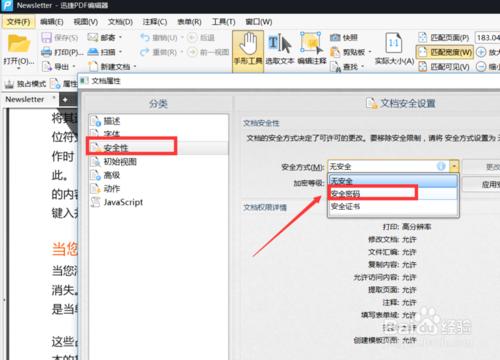
Task: Expand the 扫描 dropdown arrow
Action: [120, 52]
